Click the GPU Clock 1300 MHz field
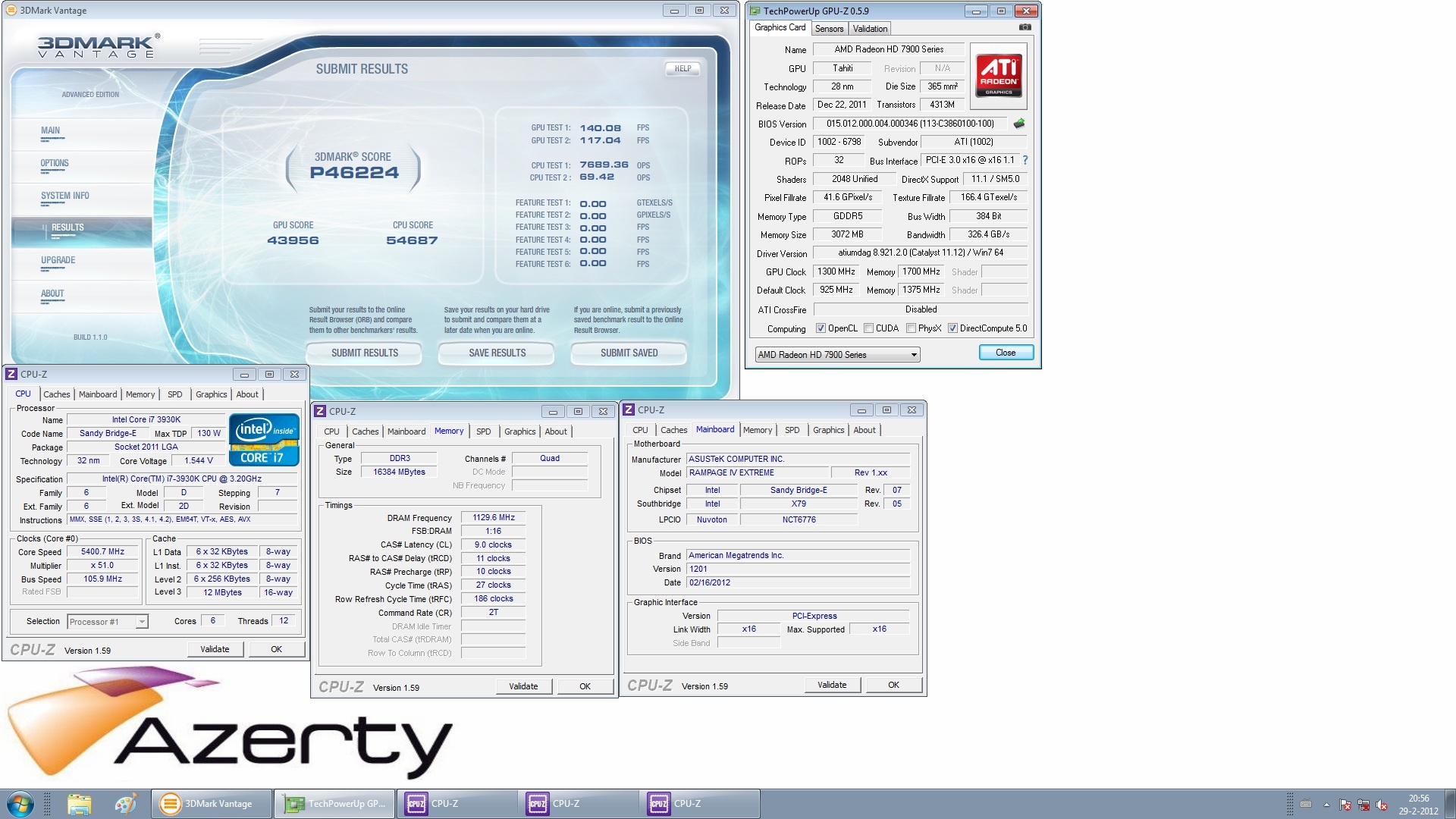Screen dimensions: 1456x819 (836, 271)
